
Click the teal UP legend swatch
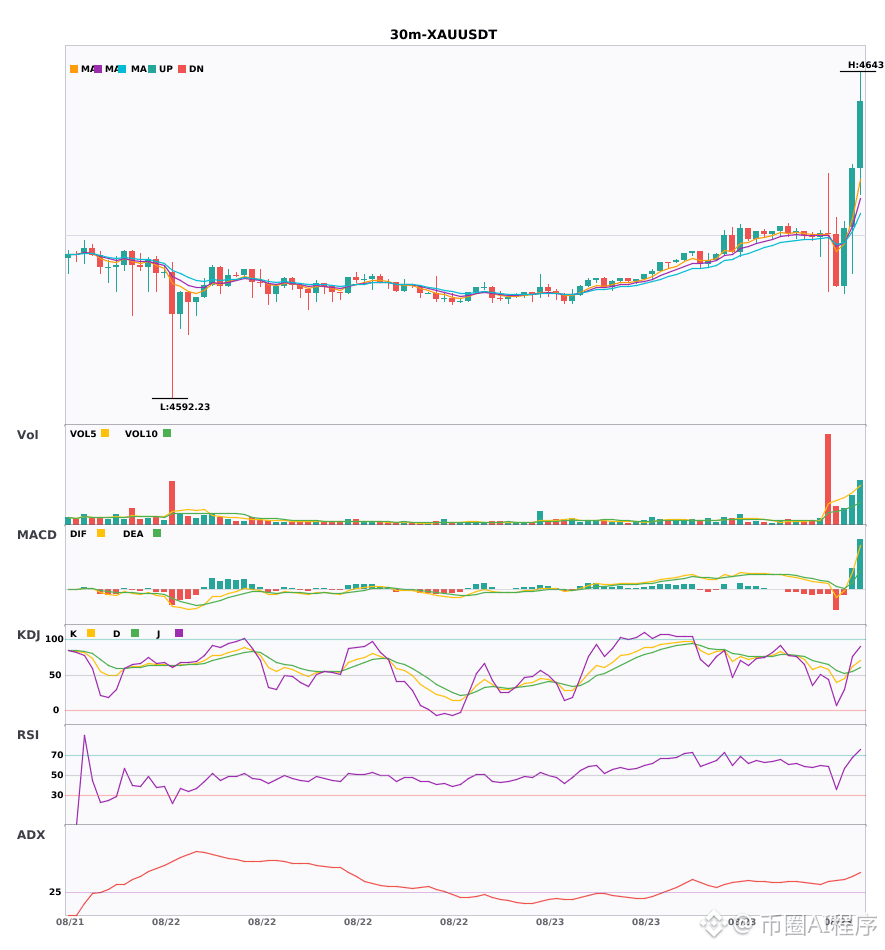click(152, 69)
